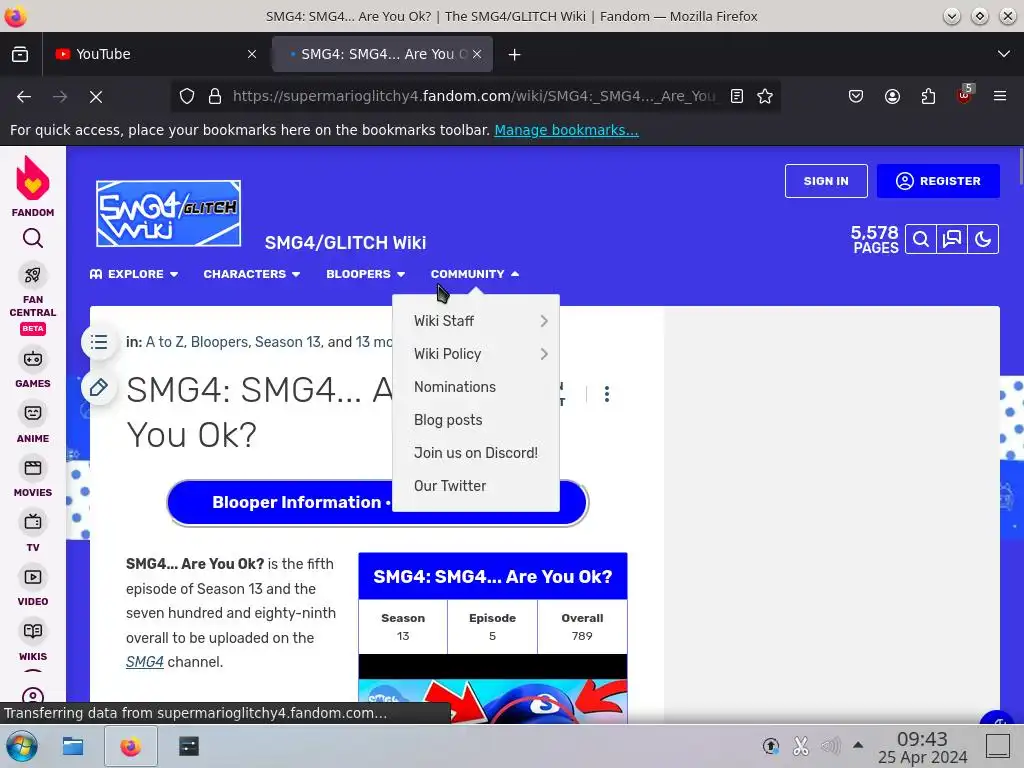Screen dimensions: 1024x768
Task: Click the Register button
Action: (938, 181)
